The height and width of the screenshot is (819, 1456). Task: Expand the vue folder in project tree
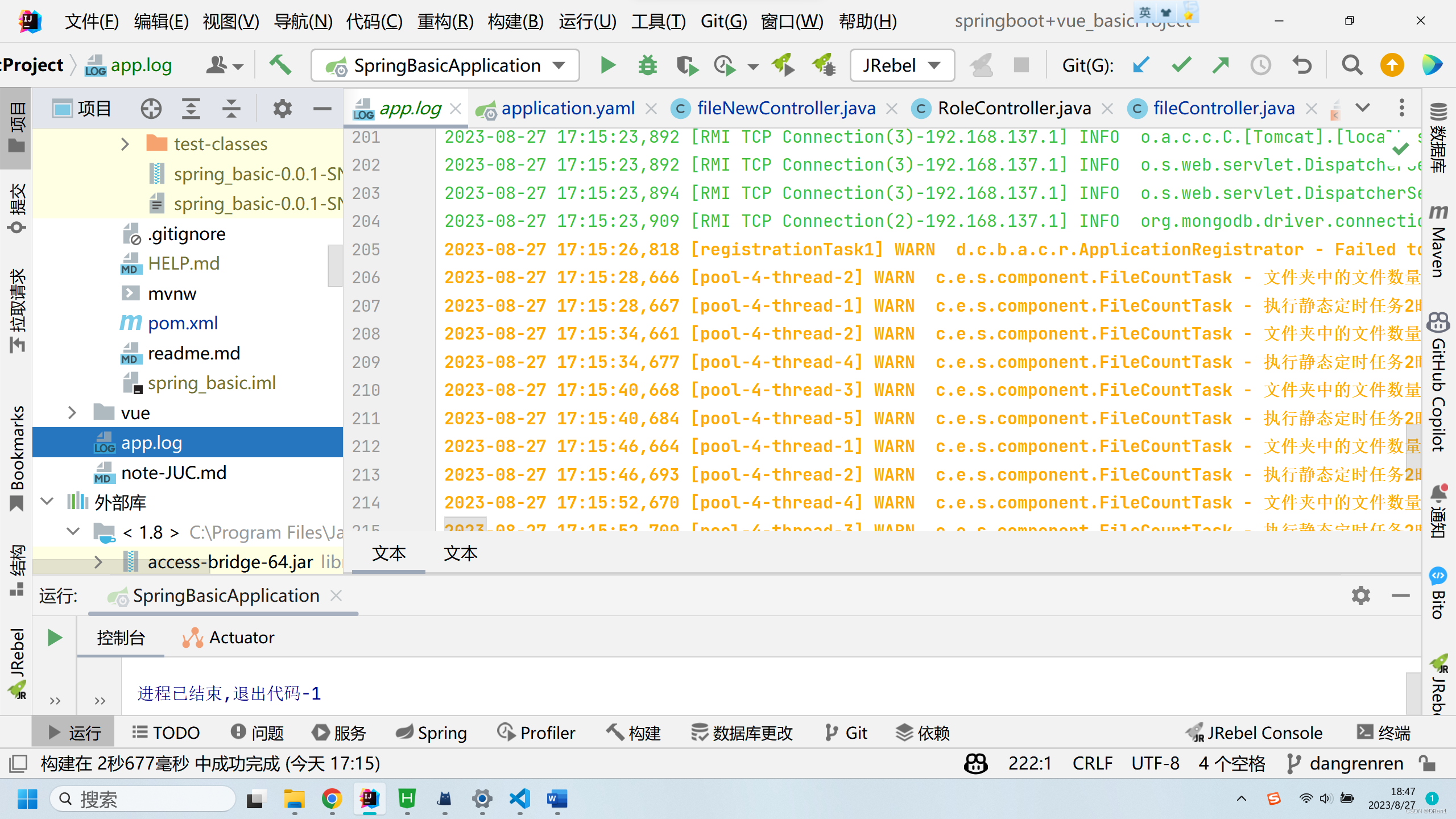point(72,412)
